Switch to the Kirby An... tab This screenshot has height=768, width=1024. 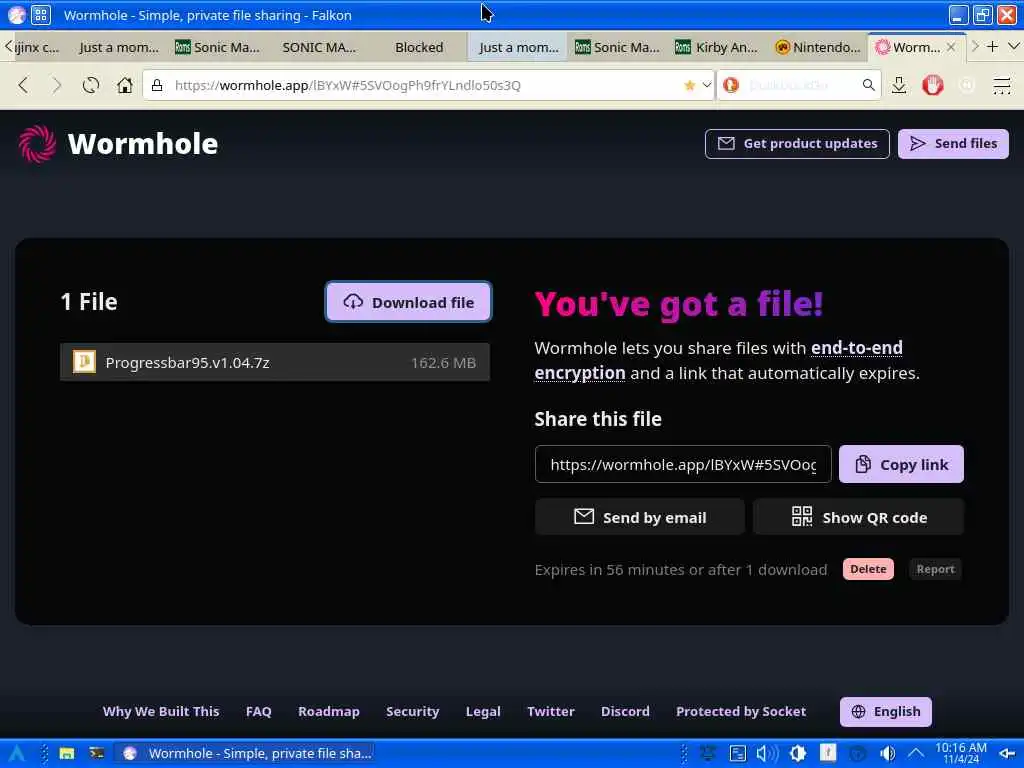716,47
